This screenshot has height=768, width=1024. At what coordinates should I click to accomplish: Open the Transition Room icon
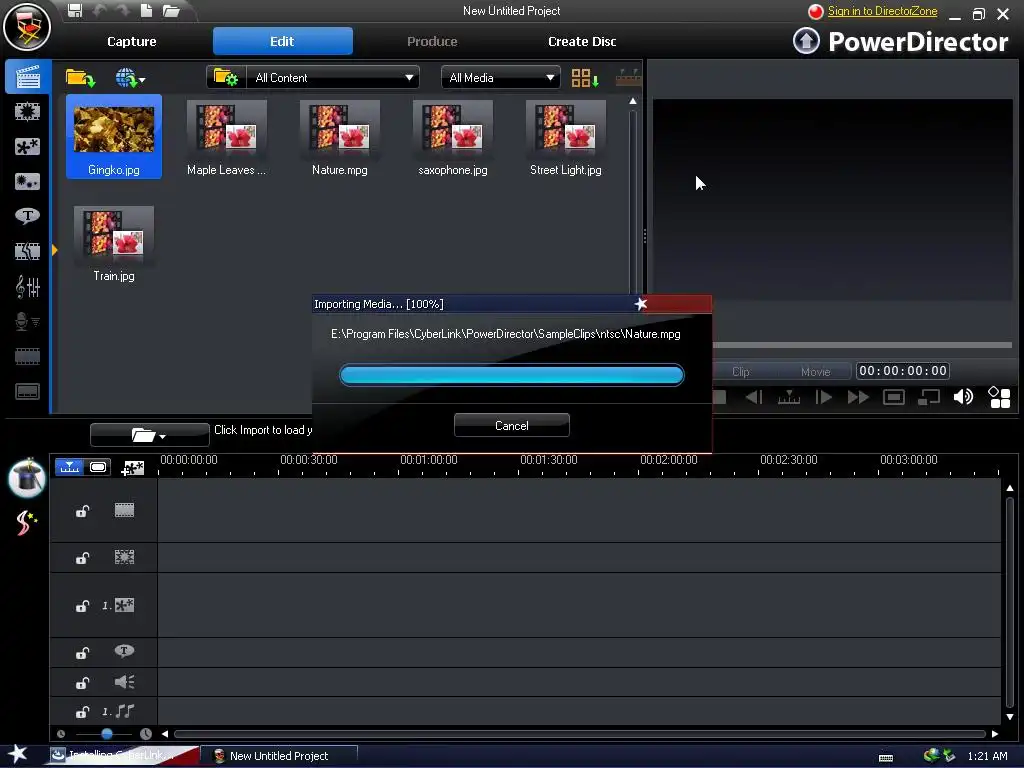pyautogui.click(x=27, y=251)
